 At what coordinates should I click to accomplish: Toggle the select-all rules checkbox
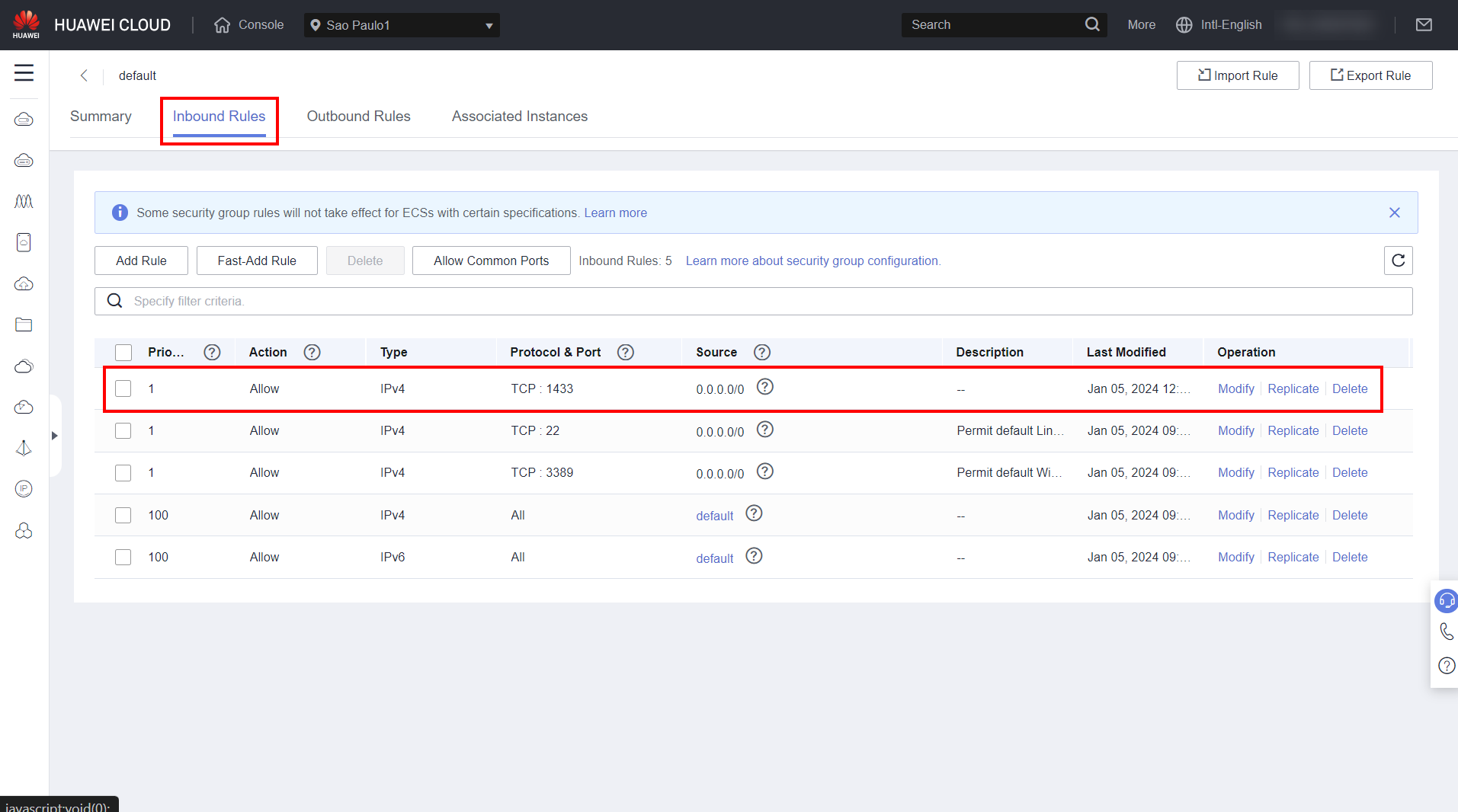coord(123,352)
